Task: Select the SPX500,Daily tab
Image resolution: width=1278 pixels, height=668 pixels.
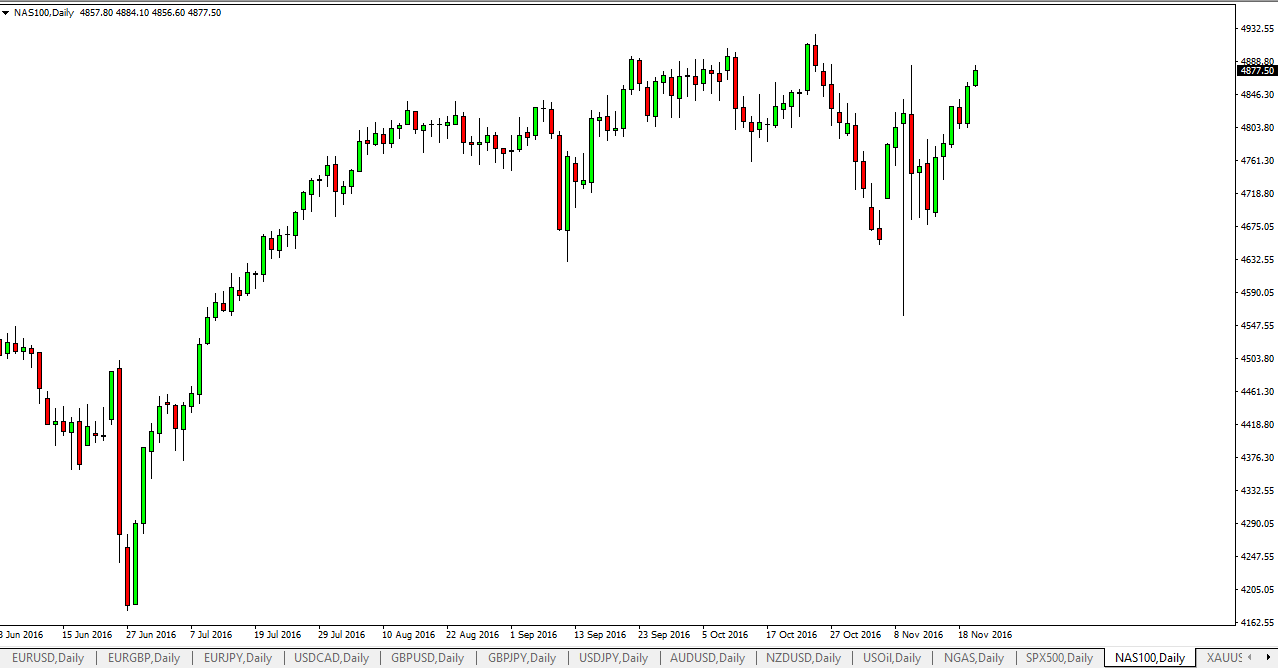Action: (x=1057, y=658)
